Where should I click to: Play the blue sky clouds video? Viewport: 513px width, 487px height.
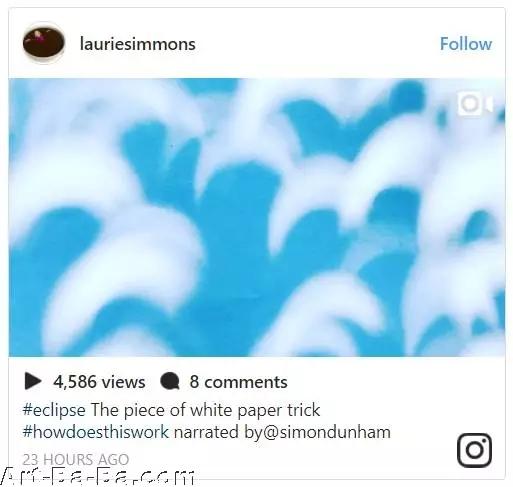257,217
